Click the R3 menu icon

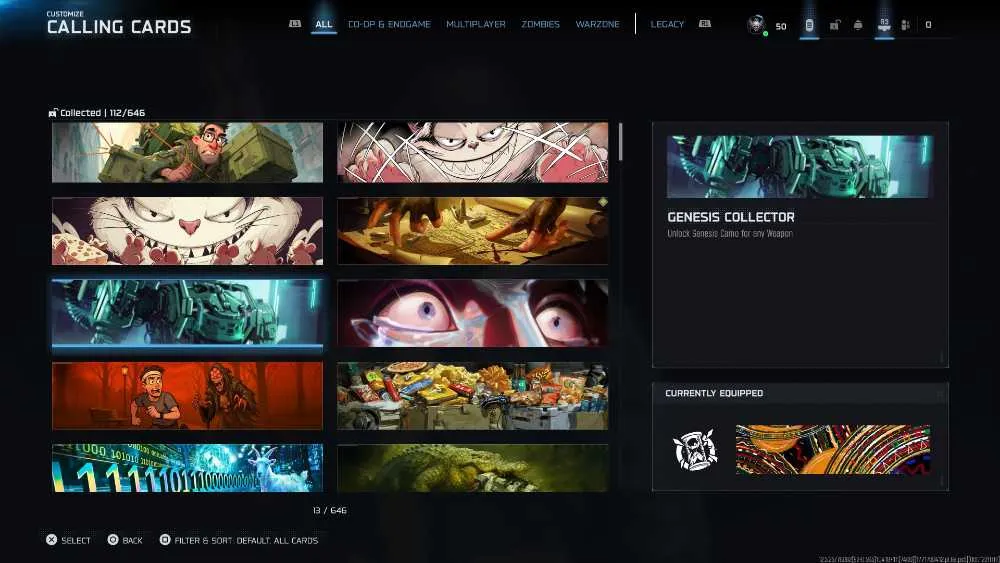pyautogui.click(x=884, y=25)
